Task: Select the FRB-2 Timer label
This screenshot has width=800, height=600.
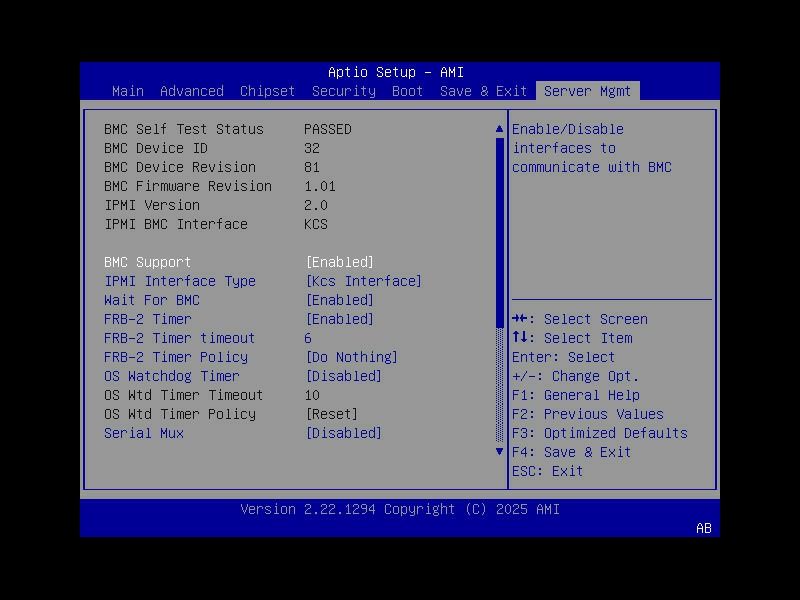Action: (147, 319)
